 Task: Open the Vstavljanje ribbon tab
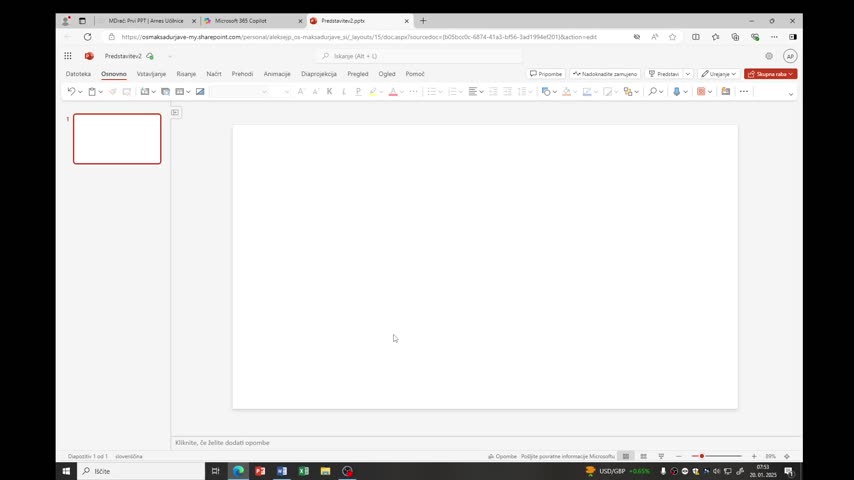[151, 74]
